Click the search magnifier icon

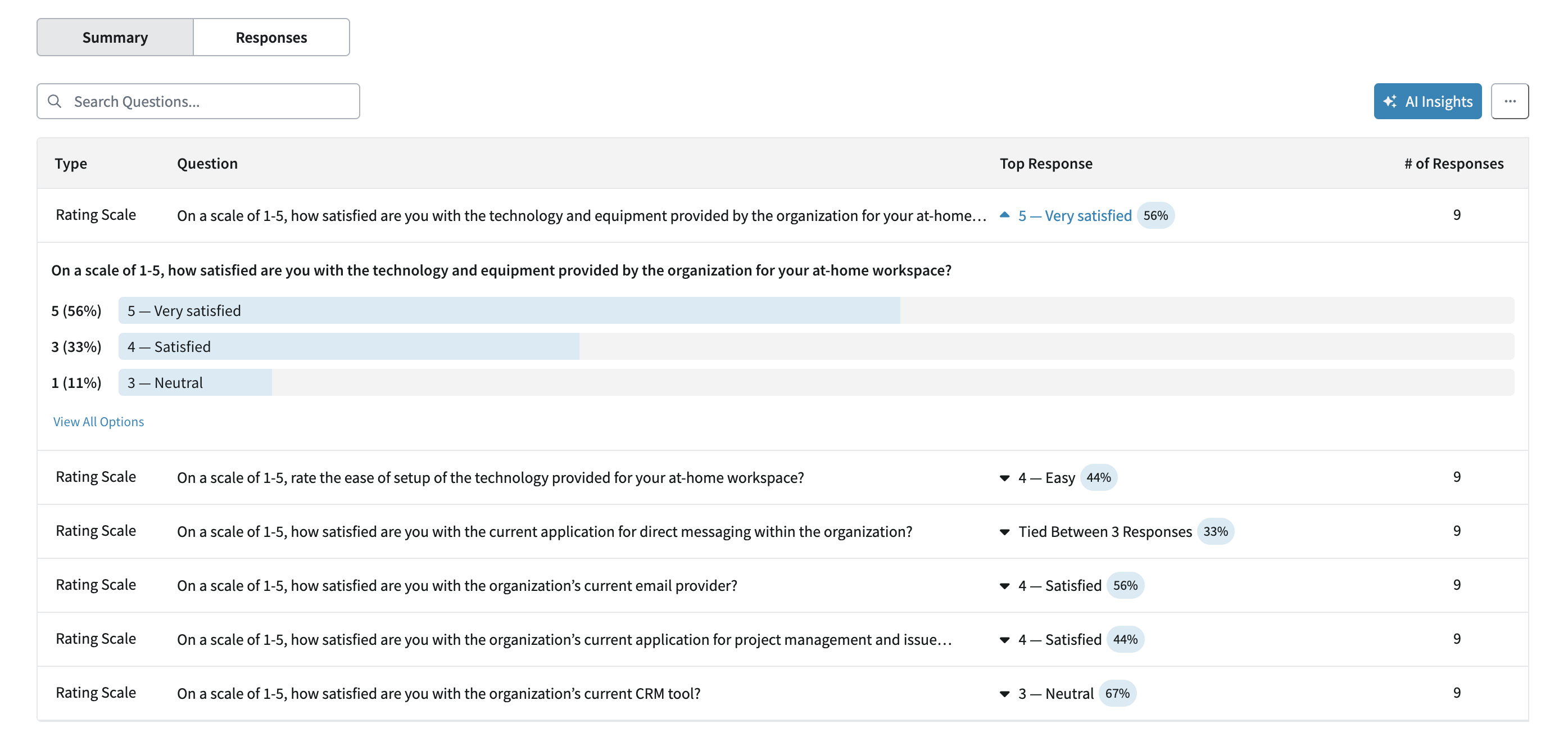click(55, 101)
